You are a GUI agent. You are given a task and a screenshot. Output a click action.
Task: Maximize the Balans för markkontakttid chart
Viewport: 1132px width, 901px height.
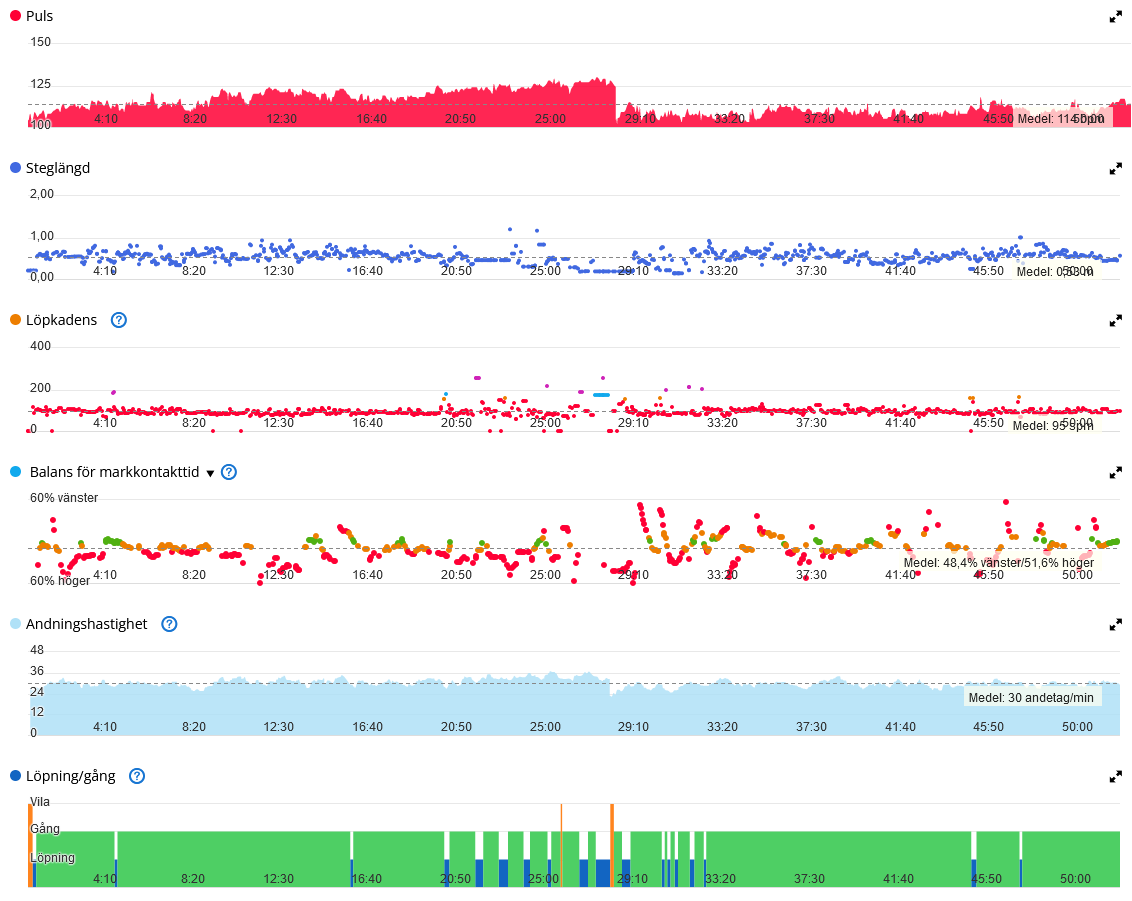click(1115, 472)
